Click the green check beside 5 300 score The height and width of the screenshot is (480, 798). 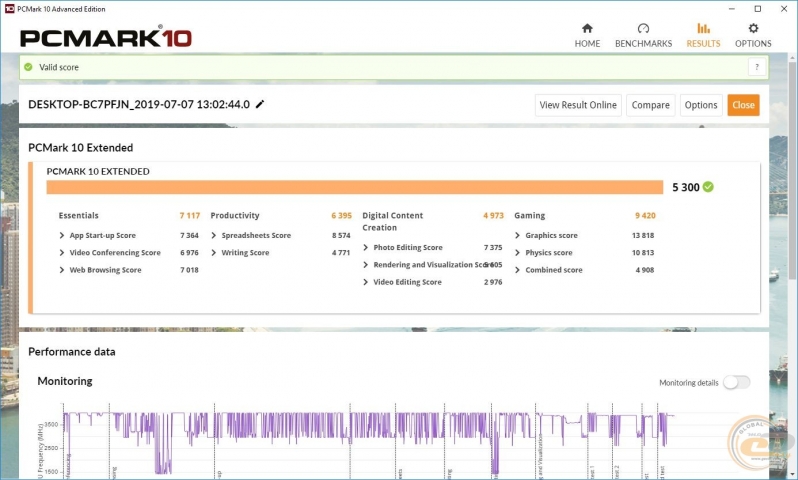click(708, 187)
